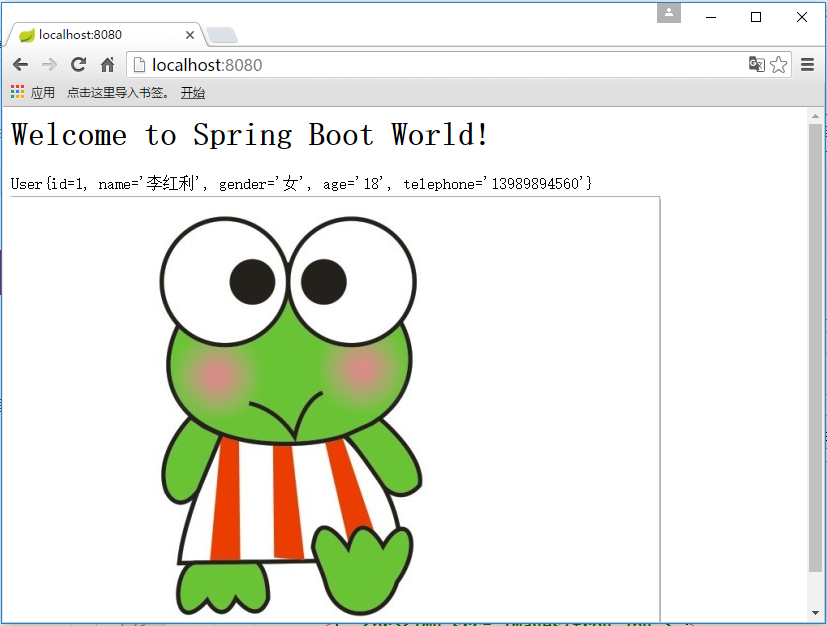Viewport: 827px width, 626px height.
Task: Click the page info icon beside the URL
Action: [139, 65]
